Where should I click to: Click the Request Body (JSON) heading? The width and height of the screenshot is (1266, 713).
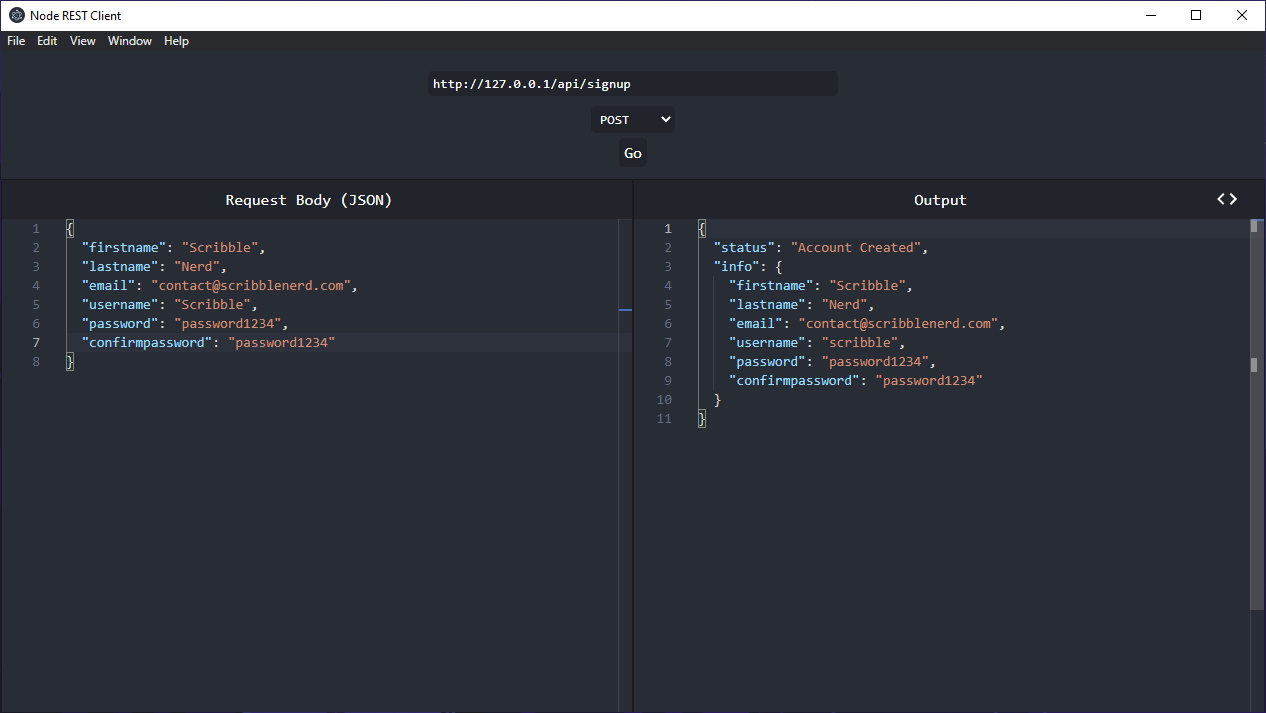click(x=309, y=200)
